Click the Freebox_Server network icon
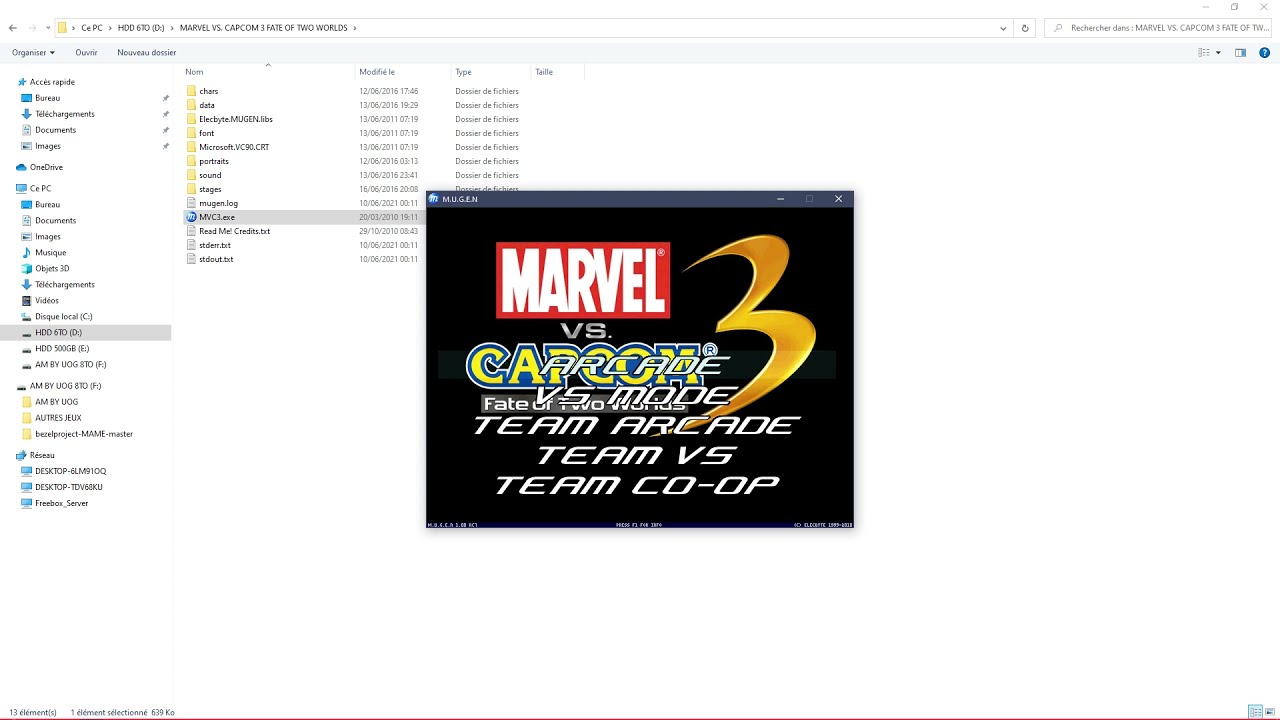The image size is (1280, 720). tap(27, 503)
